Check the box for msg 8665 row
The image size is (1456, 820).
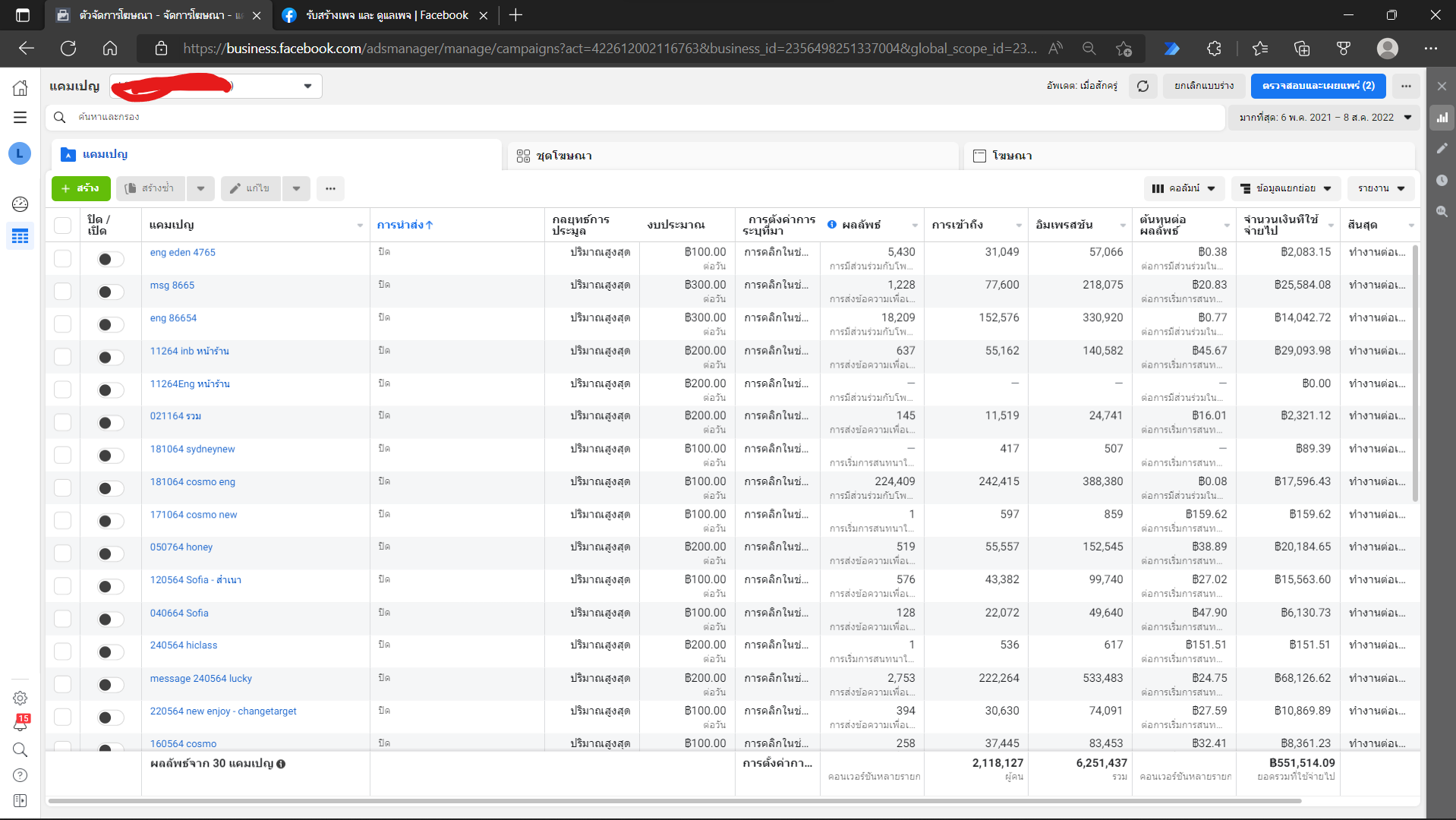[x=62, y=292]
